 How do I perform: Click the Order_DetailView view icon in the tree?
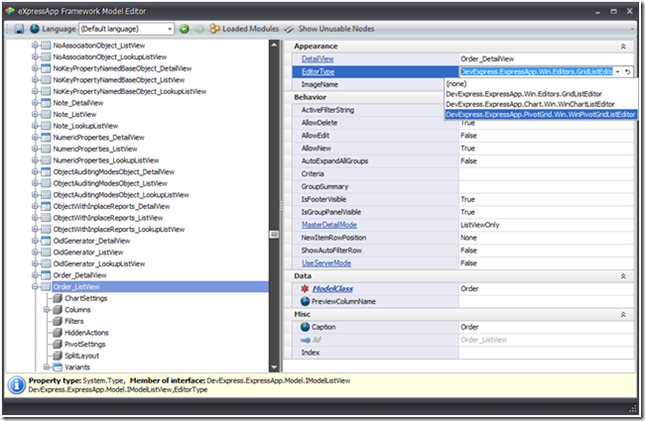[x=46, y=275]
